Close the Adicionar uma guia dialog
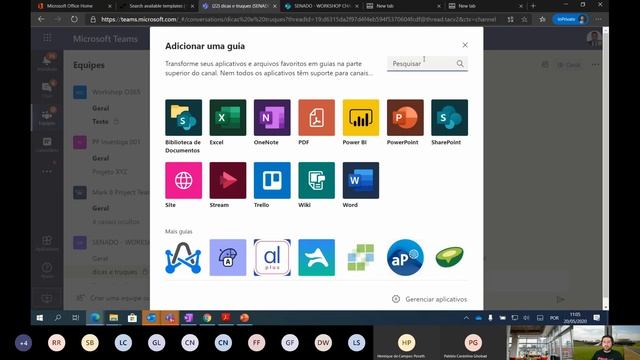The height and width of the screenshot is (360, 640). click(465, 45)
